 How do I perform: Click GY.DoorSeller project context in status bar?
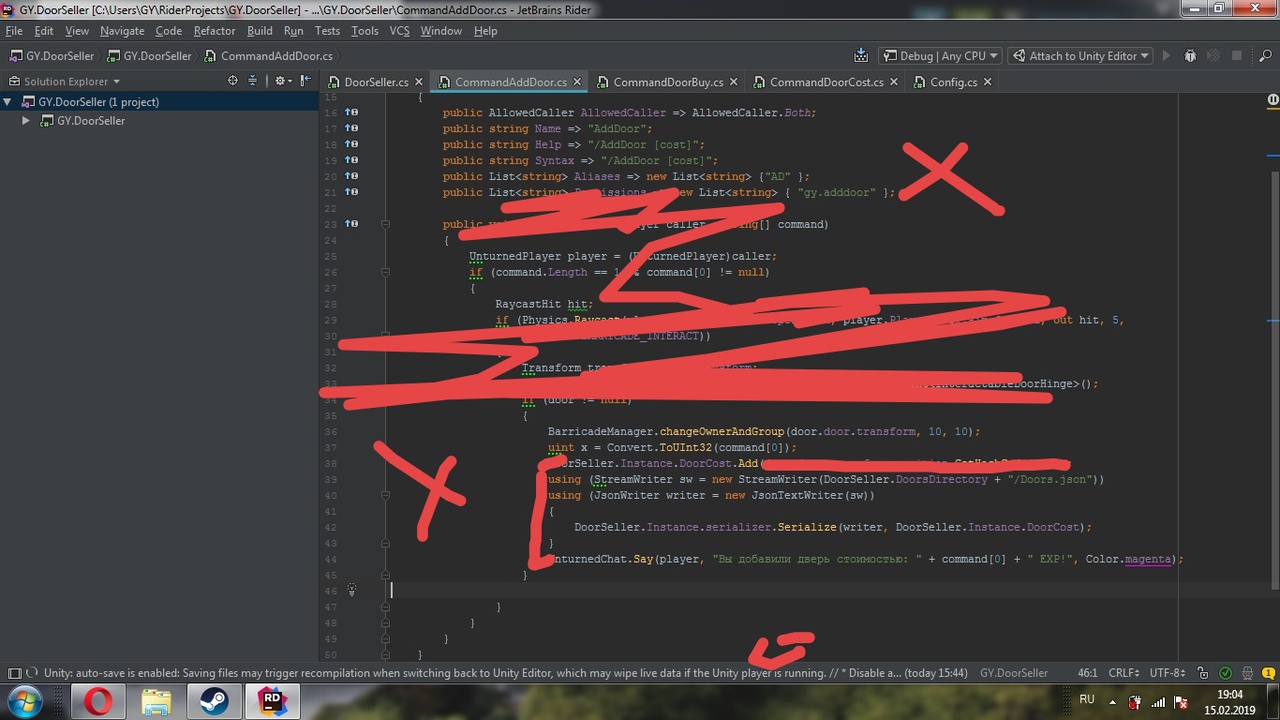[x=1014, y=674]
